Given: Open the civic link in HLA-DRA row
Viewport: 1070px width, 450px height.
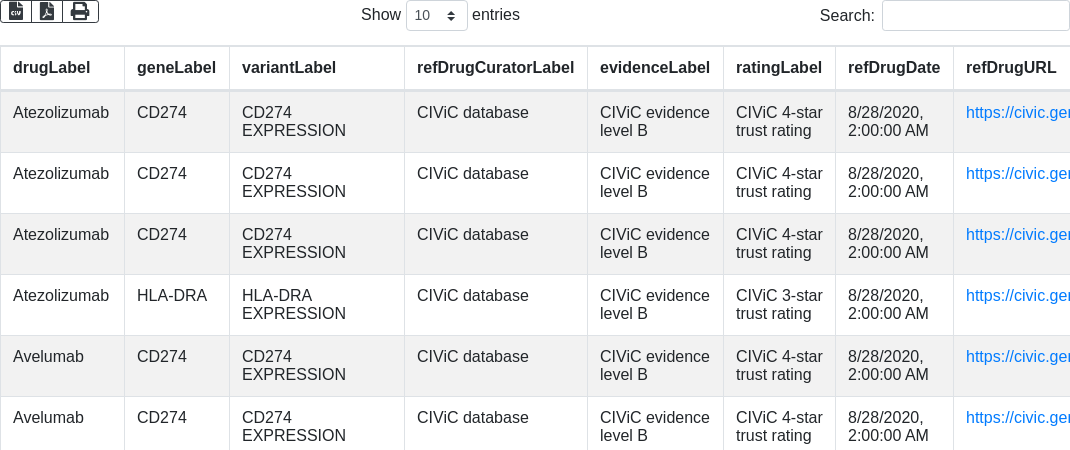Looking at the screenshot, I should (x=1017, y=296).
